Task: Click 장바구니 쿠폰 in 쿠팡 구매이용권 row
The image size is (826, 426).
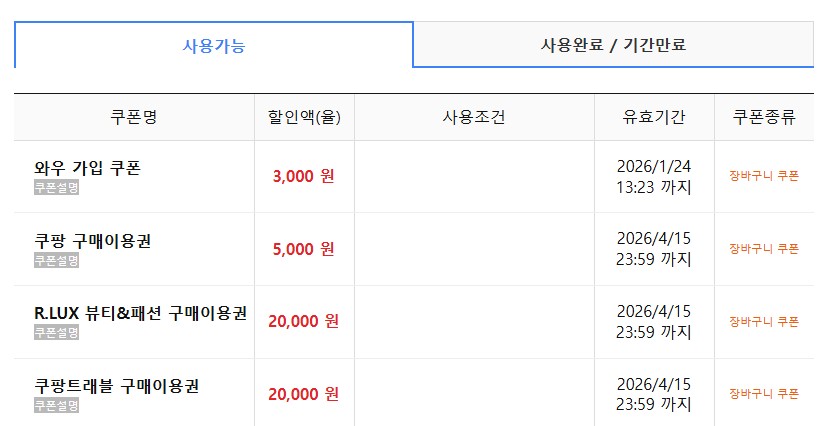Action: 764,249
